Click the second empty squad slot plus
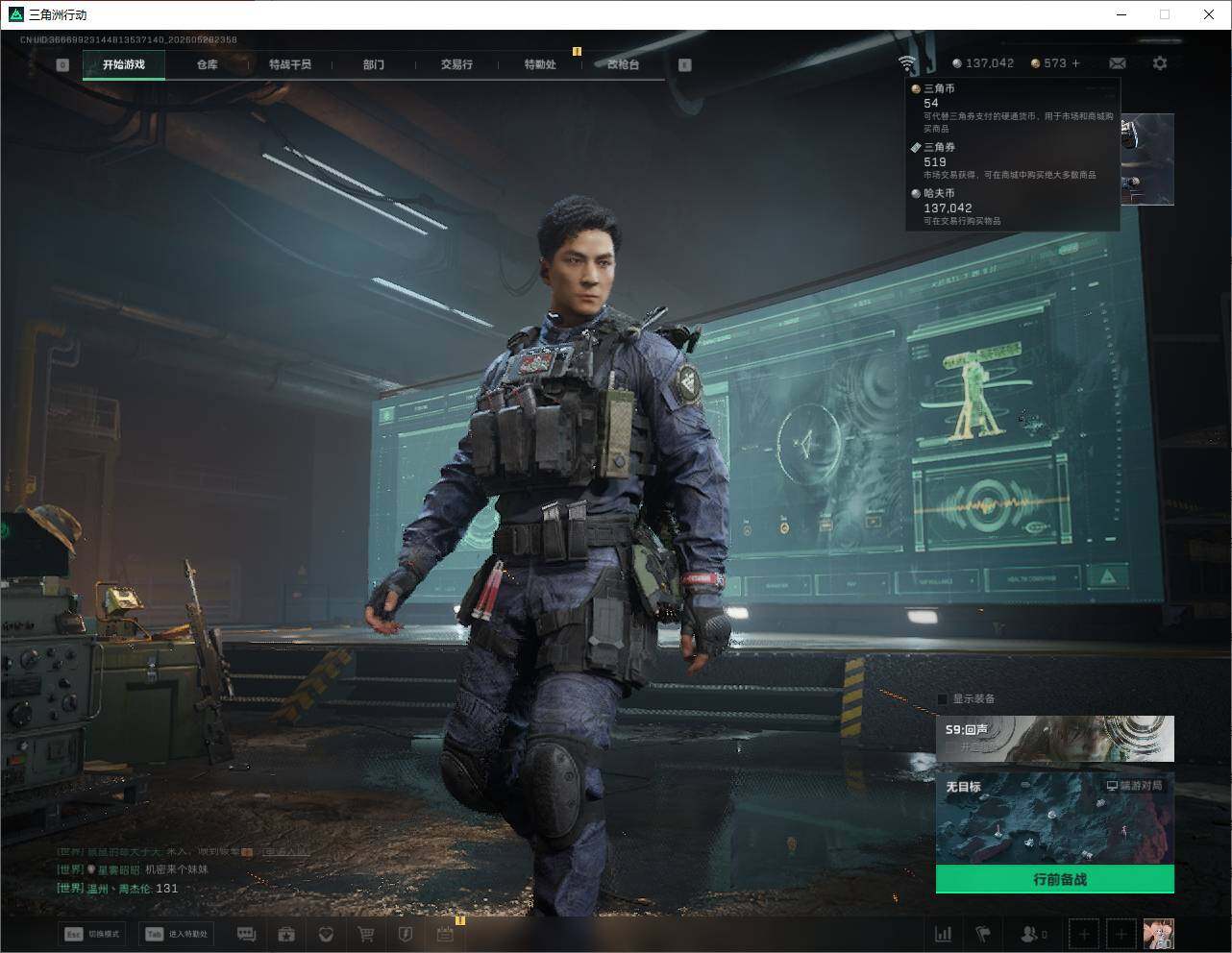This screenshot has width=1232, height=953. 1121,934
